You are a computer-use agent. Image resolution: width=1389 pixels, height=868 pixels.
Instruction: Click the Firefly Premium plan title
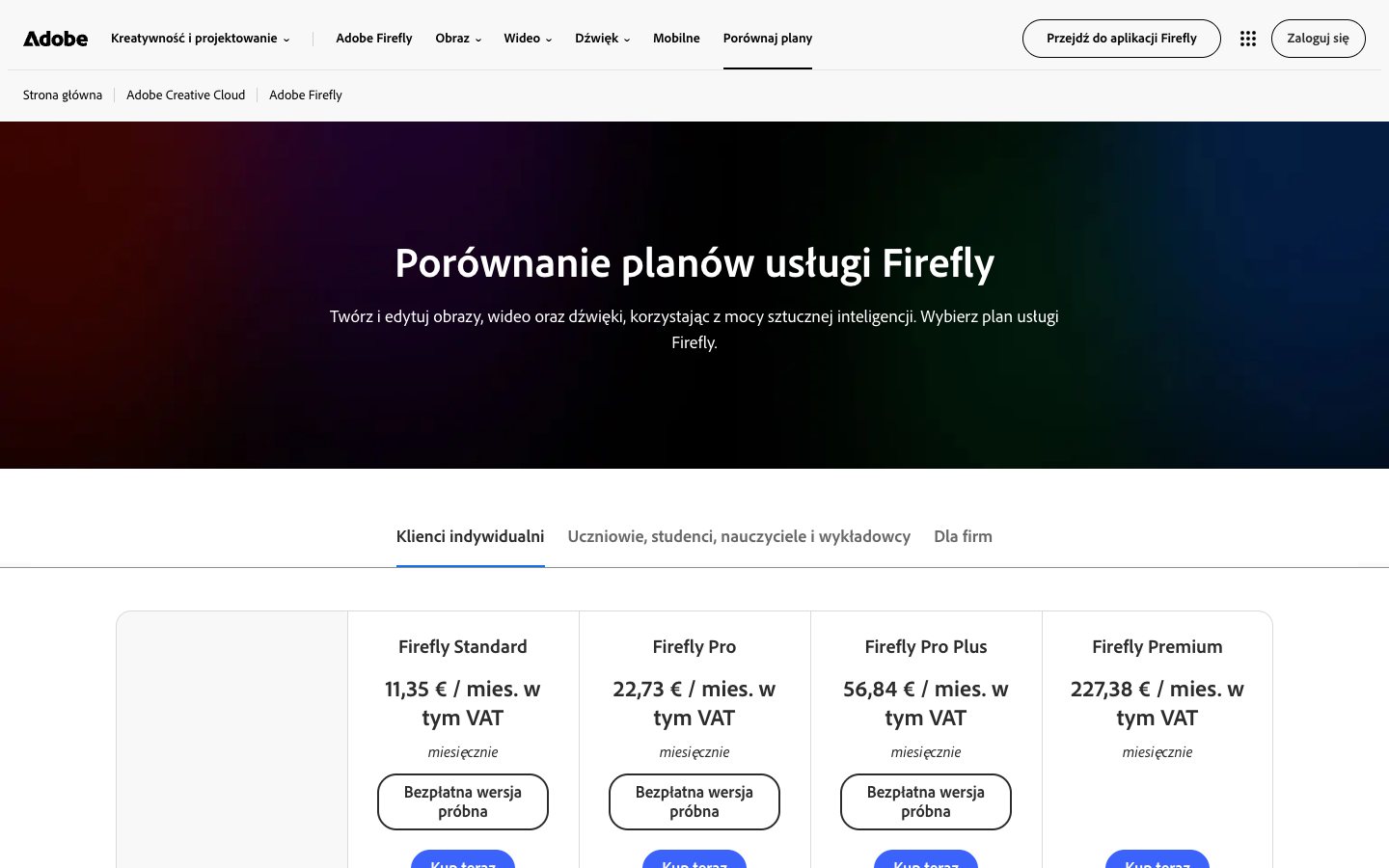point(1157,647)
